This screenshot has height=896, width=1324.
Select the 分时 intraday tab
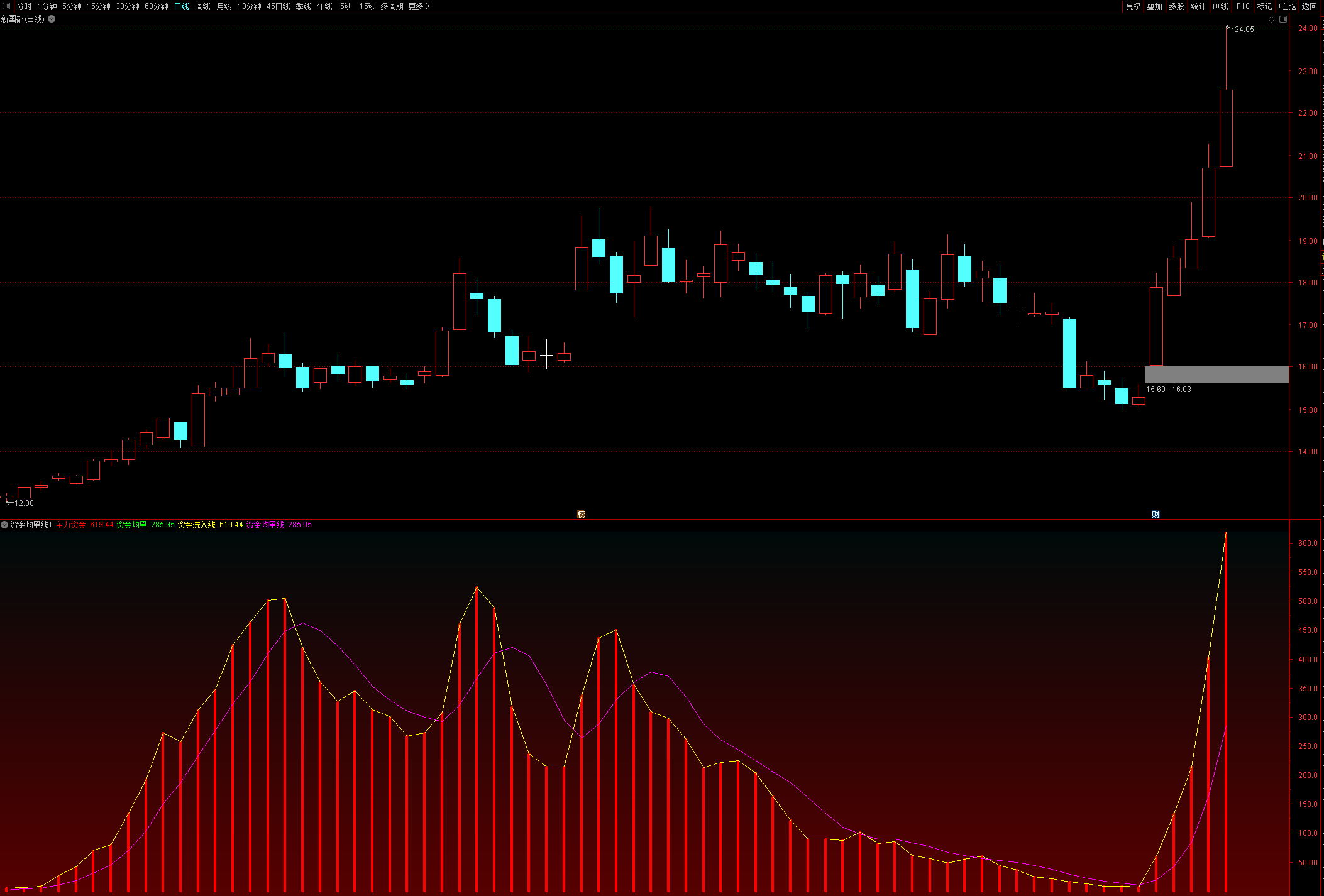tap(24, 6)
